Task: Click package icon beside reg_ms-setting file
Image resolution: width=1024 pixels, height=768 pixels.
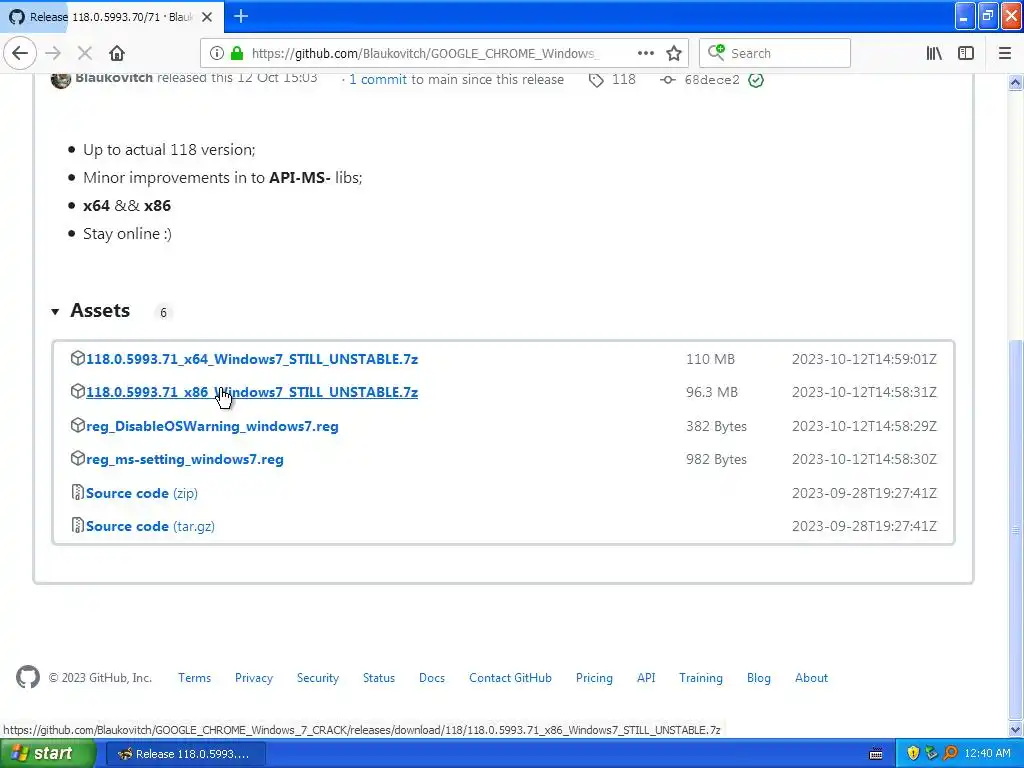Action: pos(77,458)
